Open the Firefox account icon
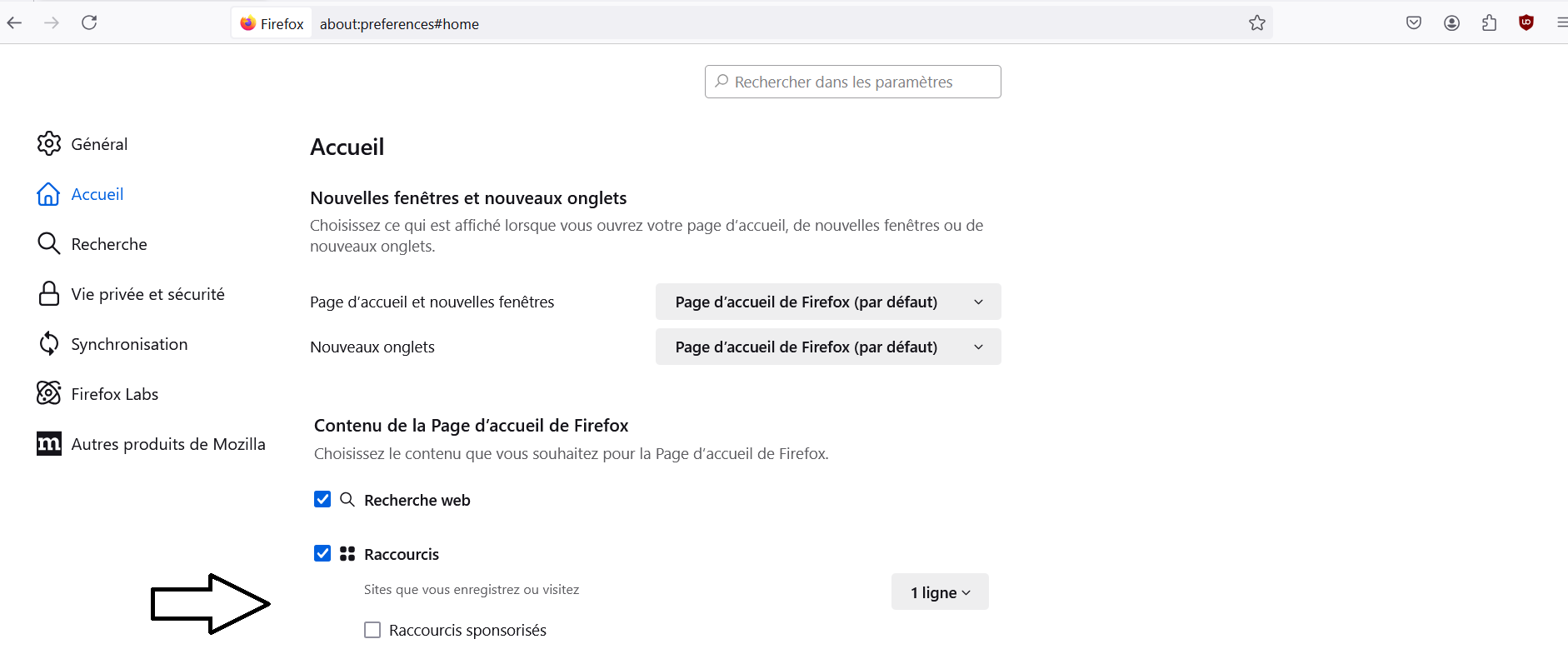 [1452, 23]
